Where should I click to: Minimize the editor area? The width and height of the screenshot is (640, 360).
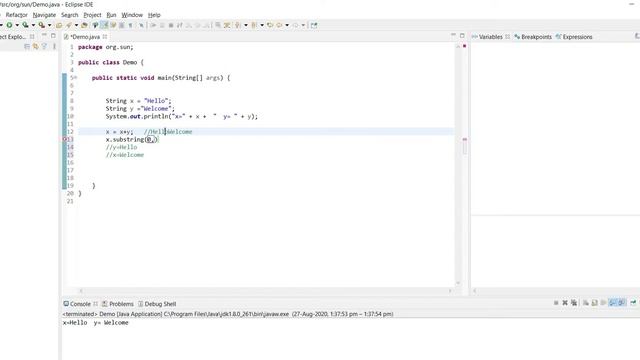pyautogui.click(x=453, y=36)
